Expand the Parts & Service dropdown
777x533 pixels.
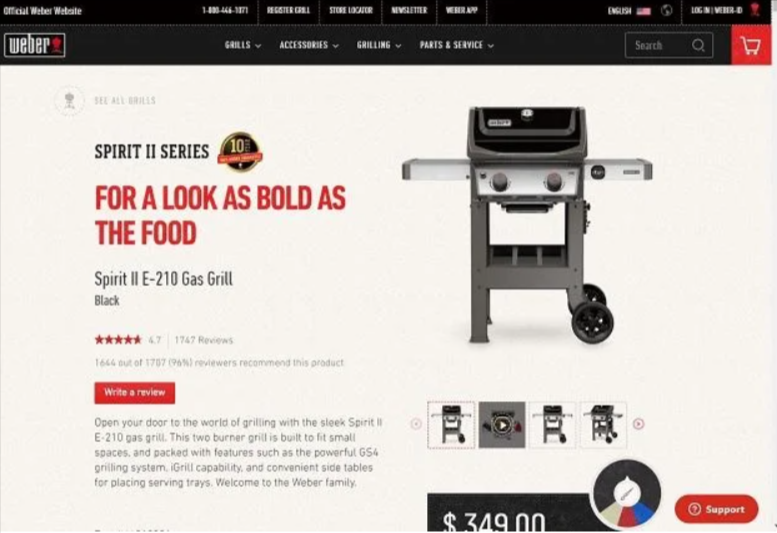pyautogui.click(x=456, y=45)
